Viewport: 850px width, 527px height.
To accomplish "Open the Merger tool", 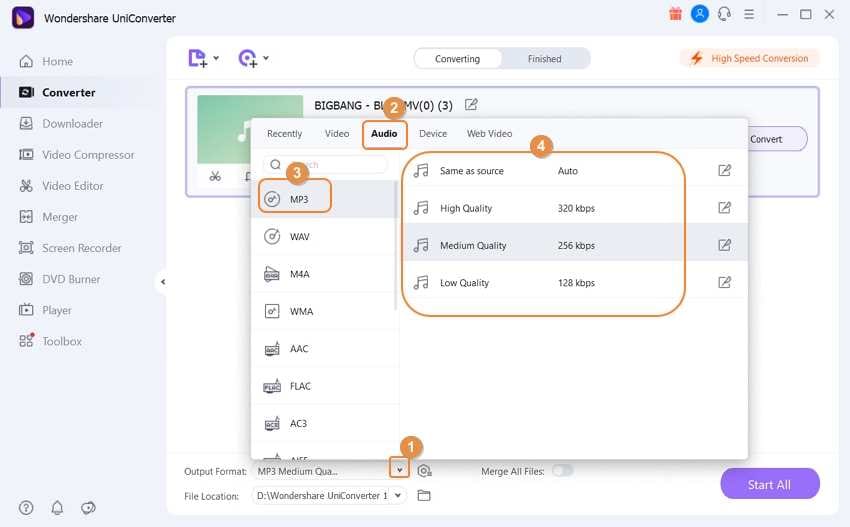I will [x=48, y=217].
